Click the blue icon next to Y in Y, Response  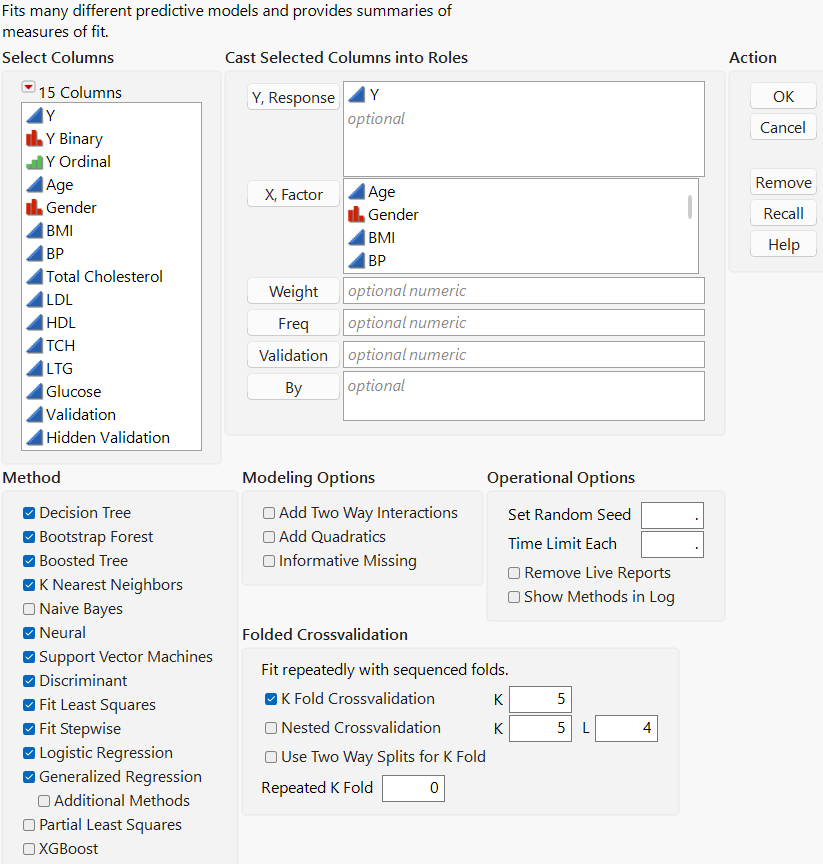[356, 95]
